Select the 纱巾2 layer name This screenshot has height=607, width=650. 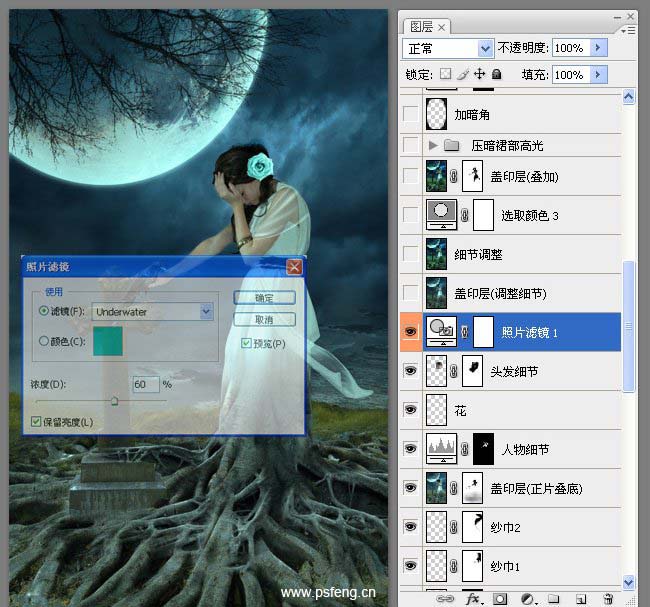tap(505, 527)
